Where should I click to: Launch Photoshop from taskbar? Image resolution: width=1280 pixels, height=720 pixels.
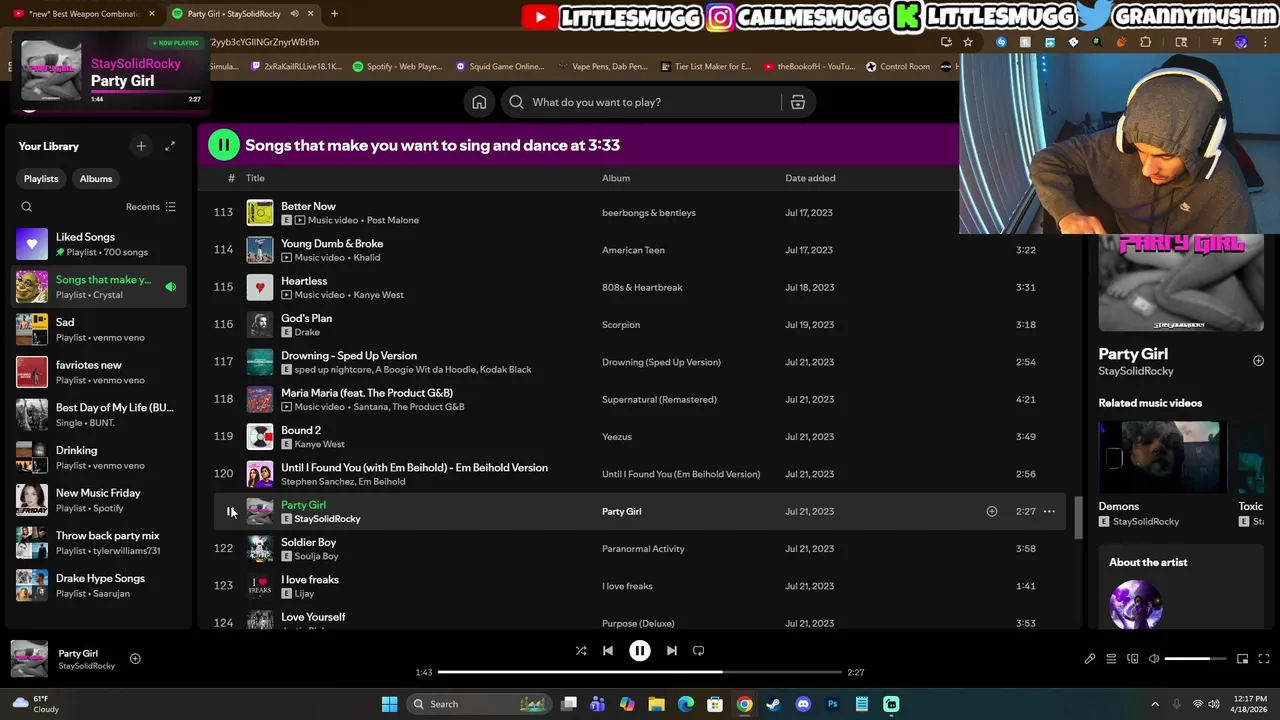[x=832, y=704]
